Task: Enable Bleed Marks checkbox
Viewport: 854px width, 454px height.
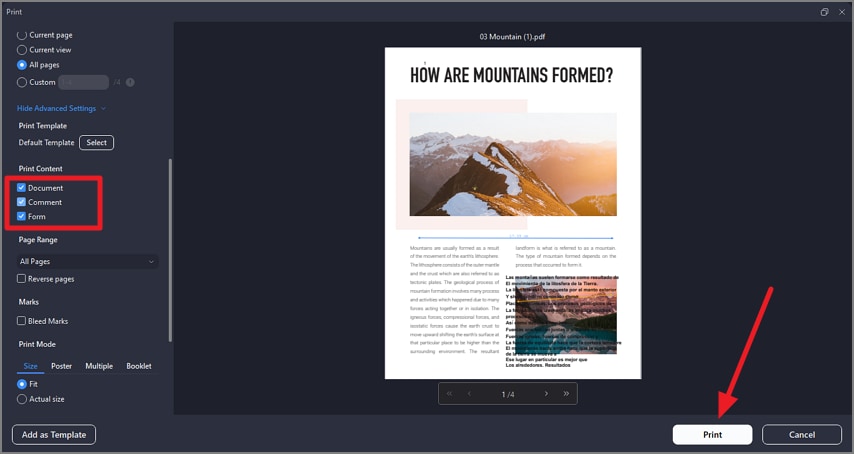Action: (x=21, y=321)
